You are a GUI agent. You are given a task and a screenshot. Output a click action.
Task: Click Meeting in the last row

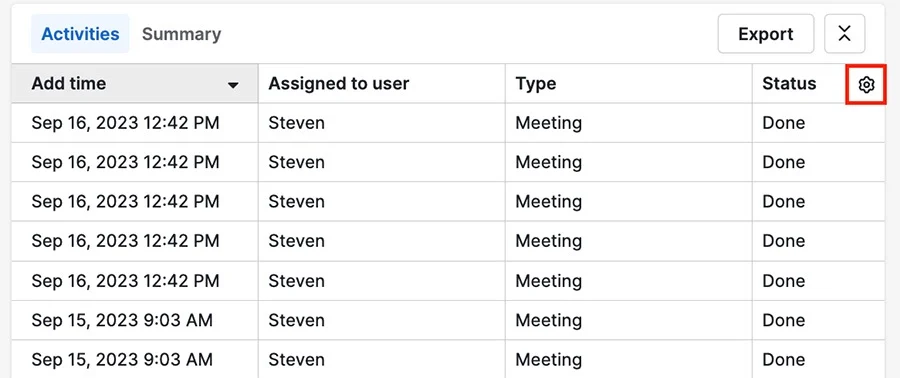click(548, 360)
